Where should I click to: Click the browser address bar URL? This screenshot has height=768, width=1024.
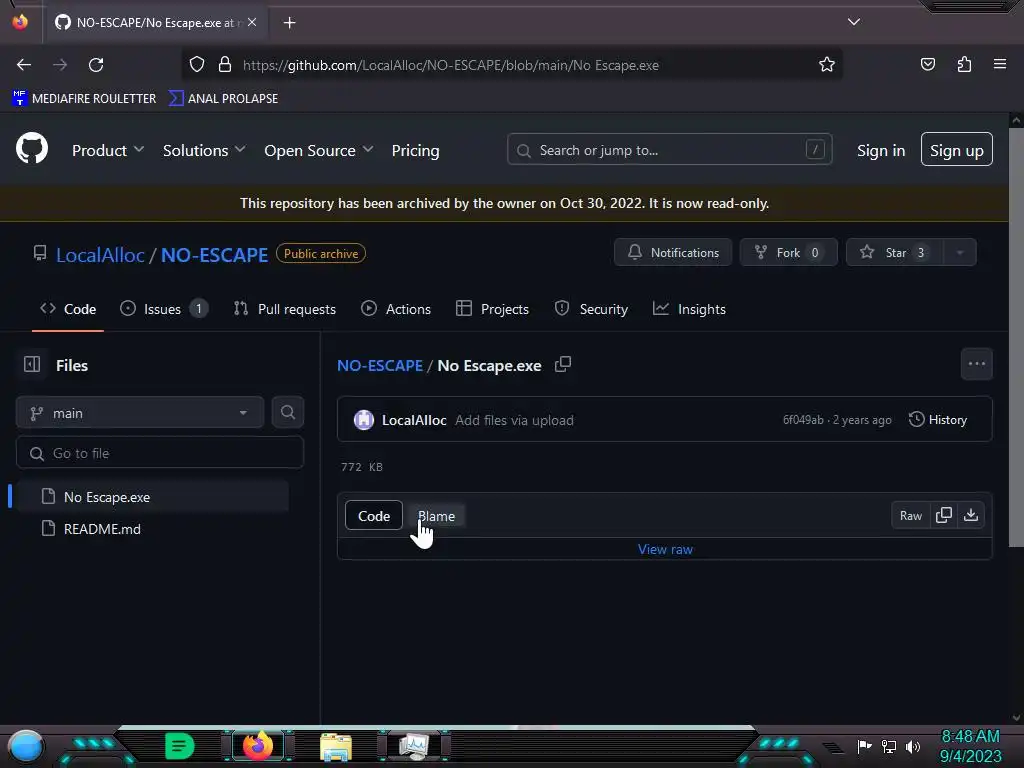[x=451, y=65]
